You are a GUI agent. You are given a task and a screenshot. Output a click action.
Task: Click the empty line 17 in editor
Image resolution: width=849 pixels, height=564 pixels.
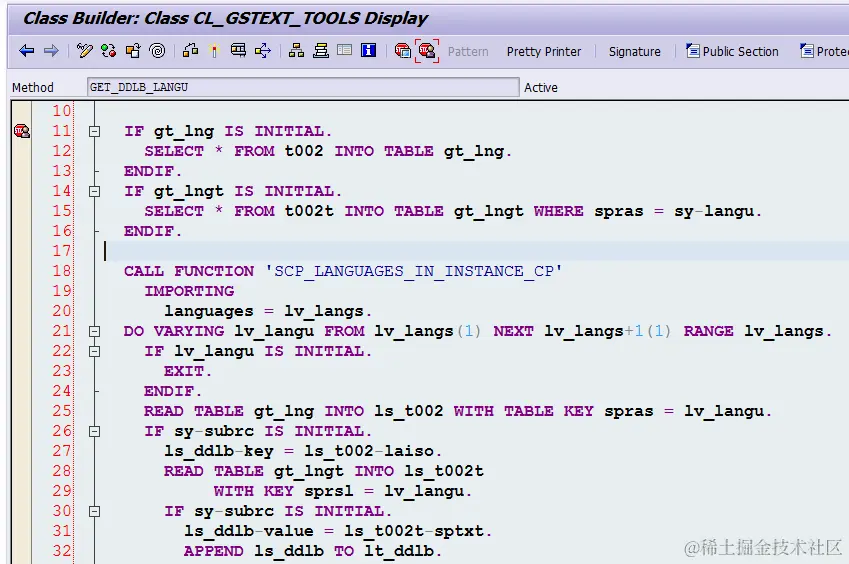(476, 251)
